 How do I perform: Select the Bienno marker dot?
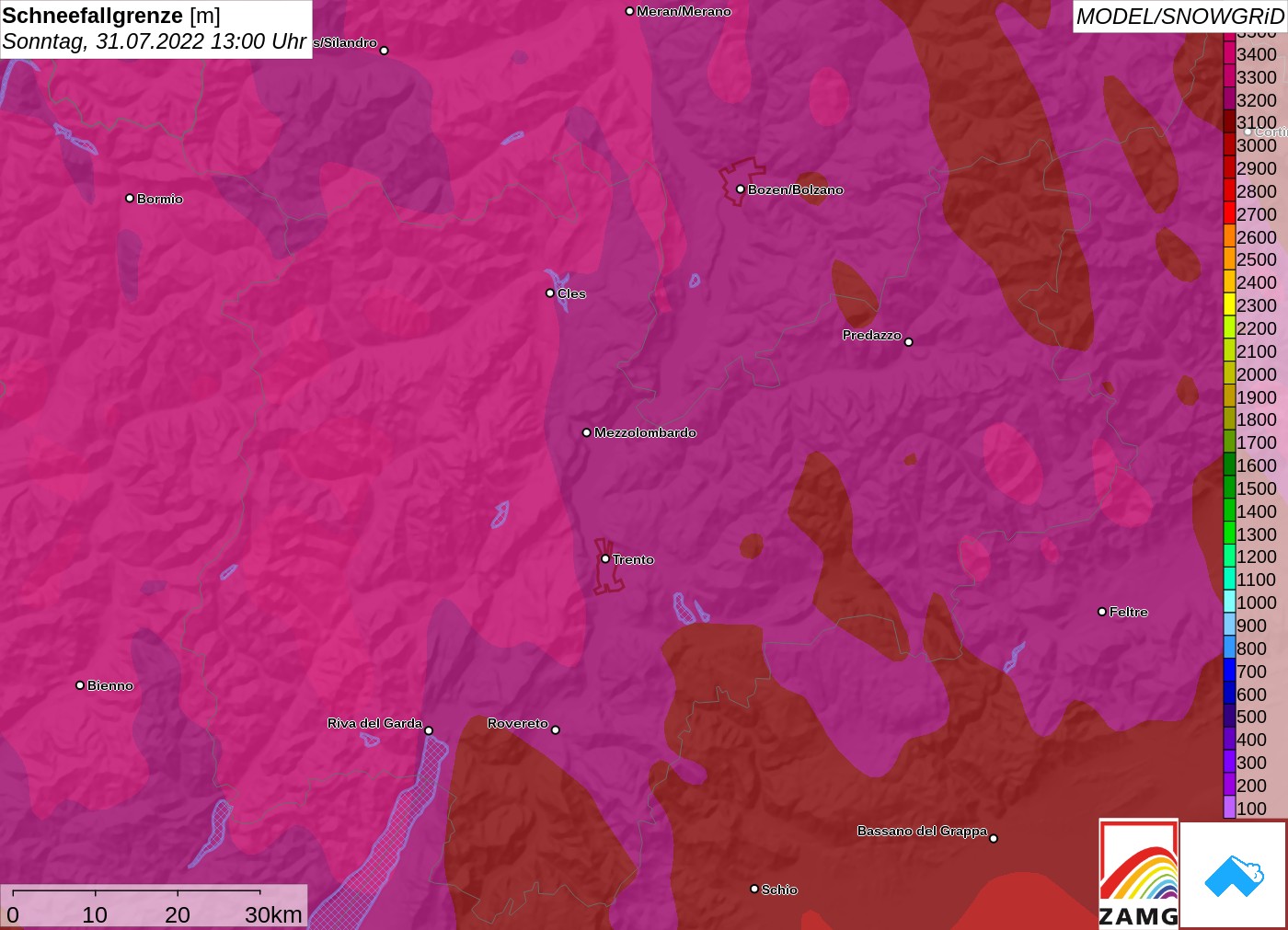click(x=80, y=684)
